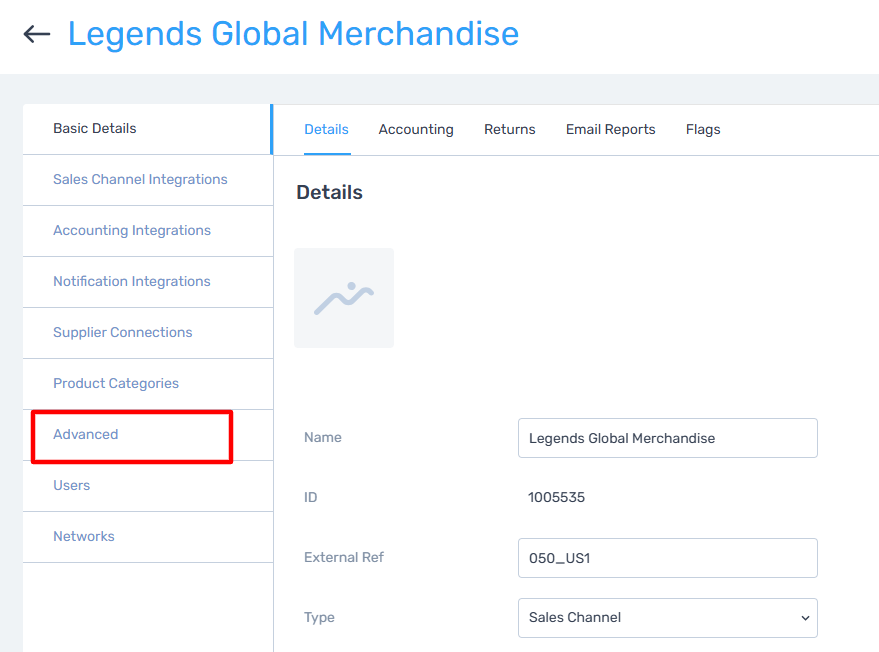
Task: Click the image placeholder thumbnail
Action: click(x=344, y=298)
